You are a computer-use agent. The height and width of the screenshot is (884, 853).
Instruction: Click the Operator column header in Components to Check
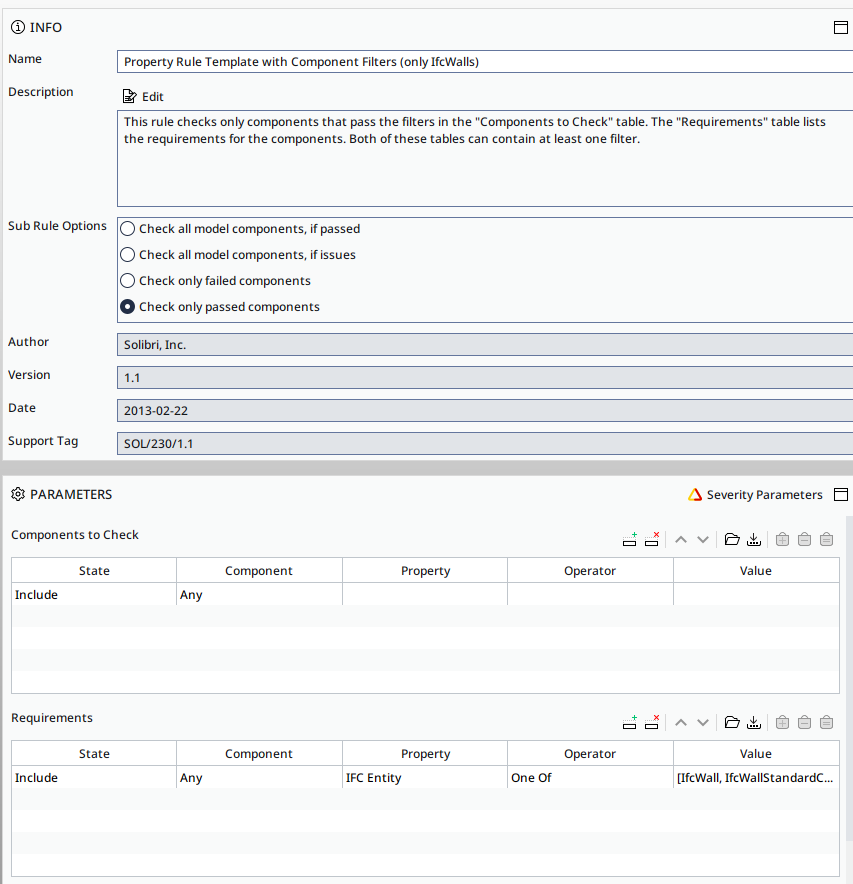point(590,571)
